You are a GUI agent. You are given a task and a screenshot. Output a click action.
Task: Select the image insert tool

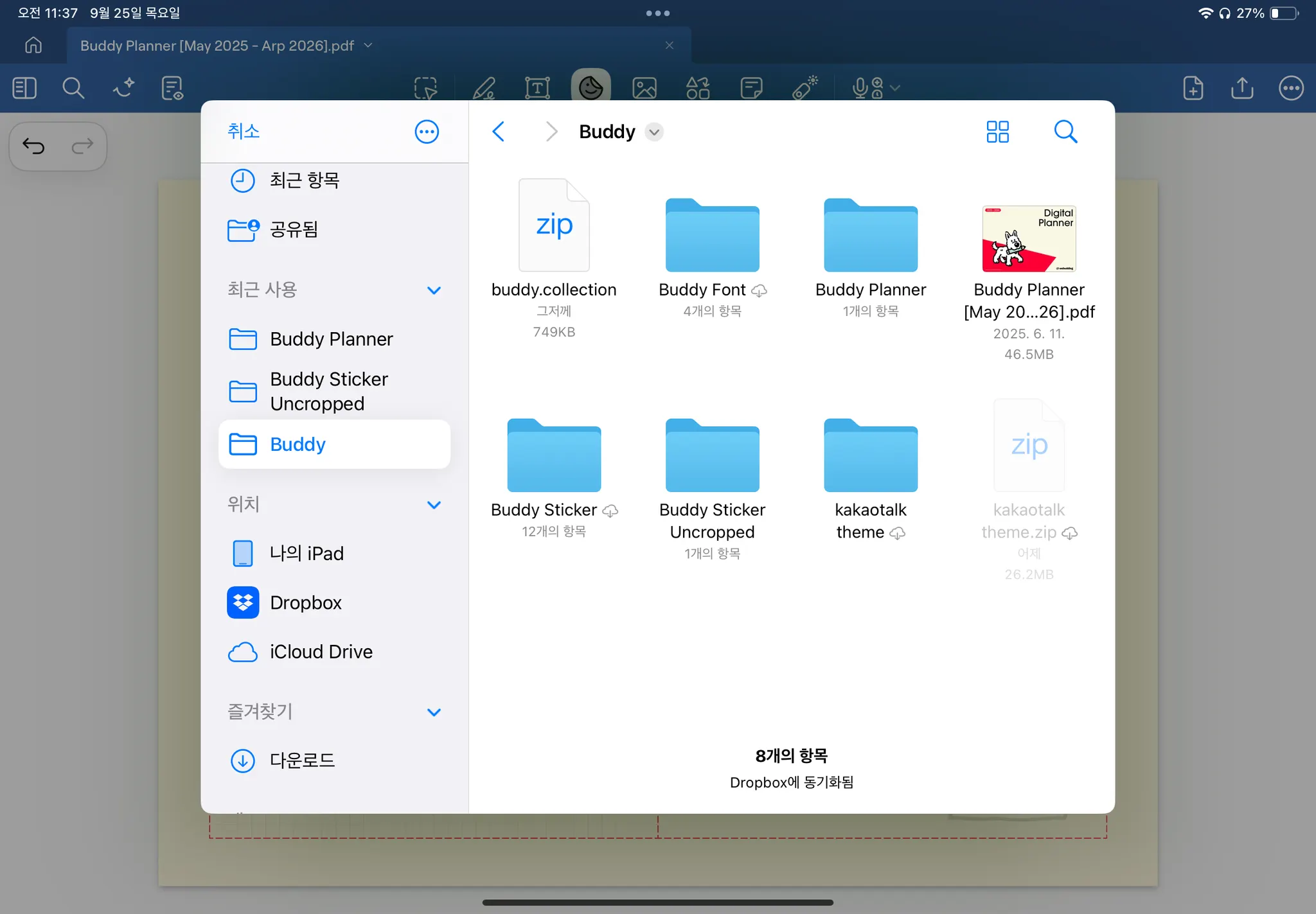[644, 88]
